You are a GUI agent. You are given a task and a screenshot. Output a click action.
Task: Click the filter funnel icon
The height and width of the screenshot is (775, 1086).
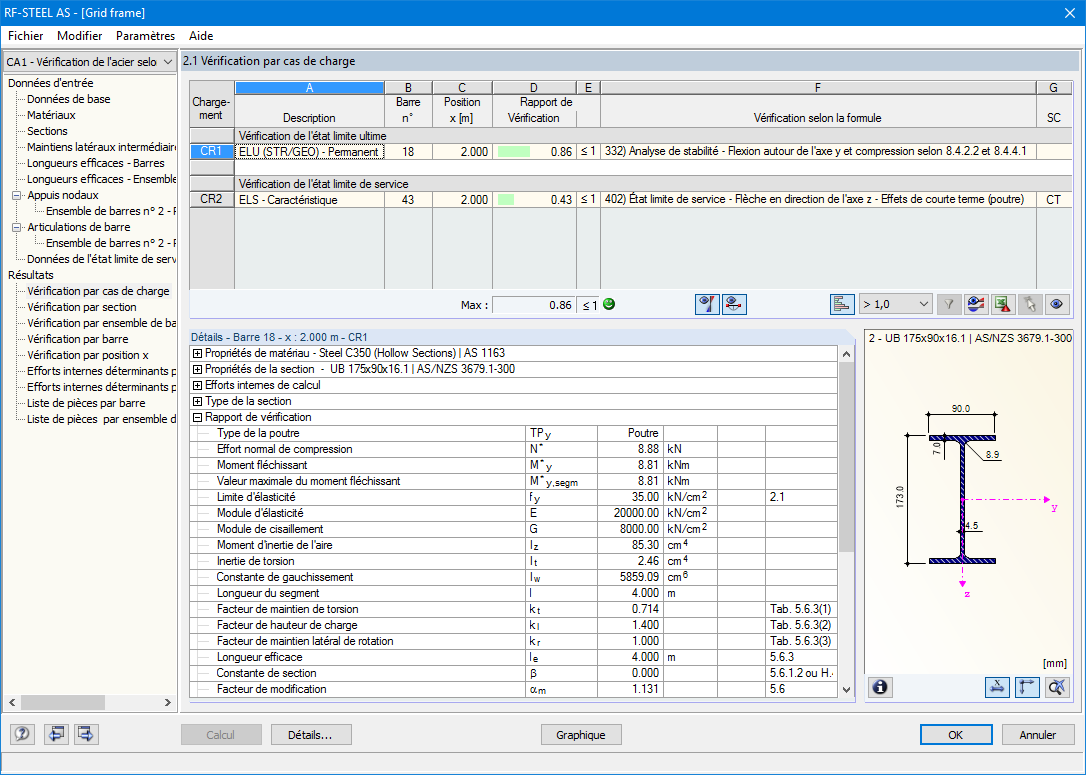[x=949, y=304]
